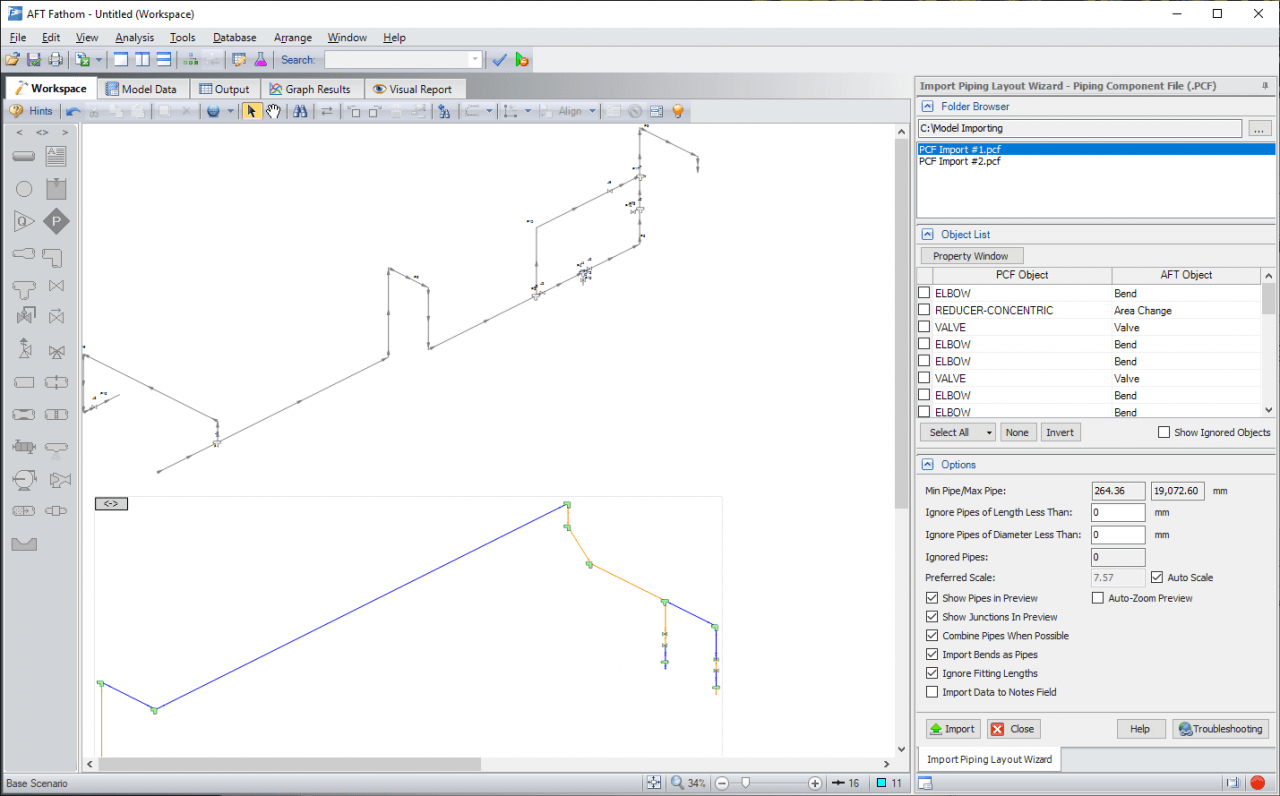
Task: Open the Analysis menu
Action: [134, 37]
